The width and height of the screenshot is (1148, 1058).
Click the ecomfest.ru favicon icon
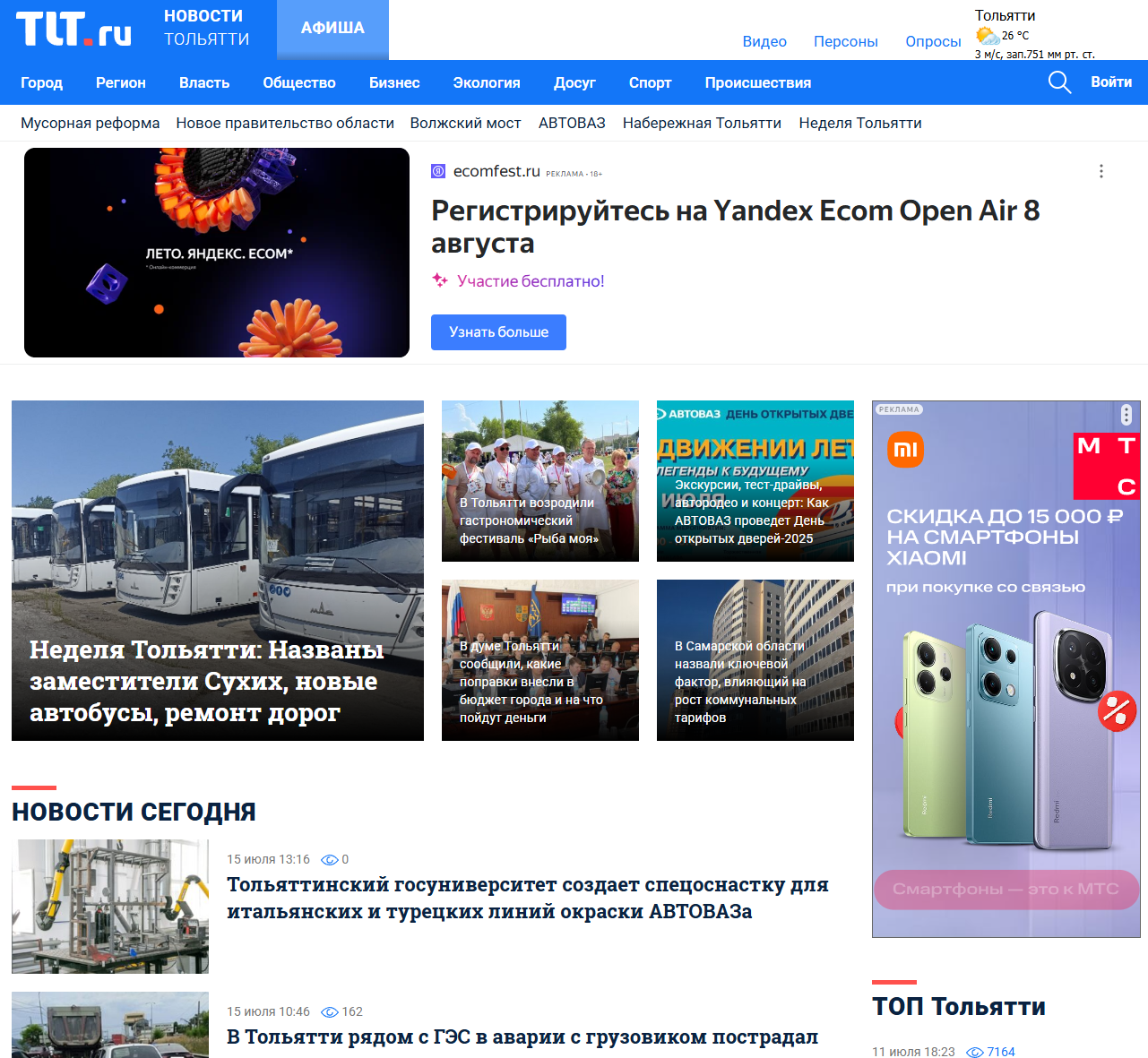[438, 171]
